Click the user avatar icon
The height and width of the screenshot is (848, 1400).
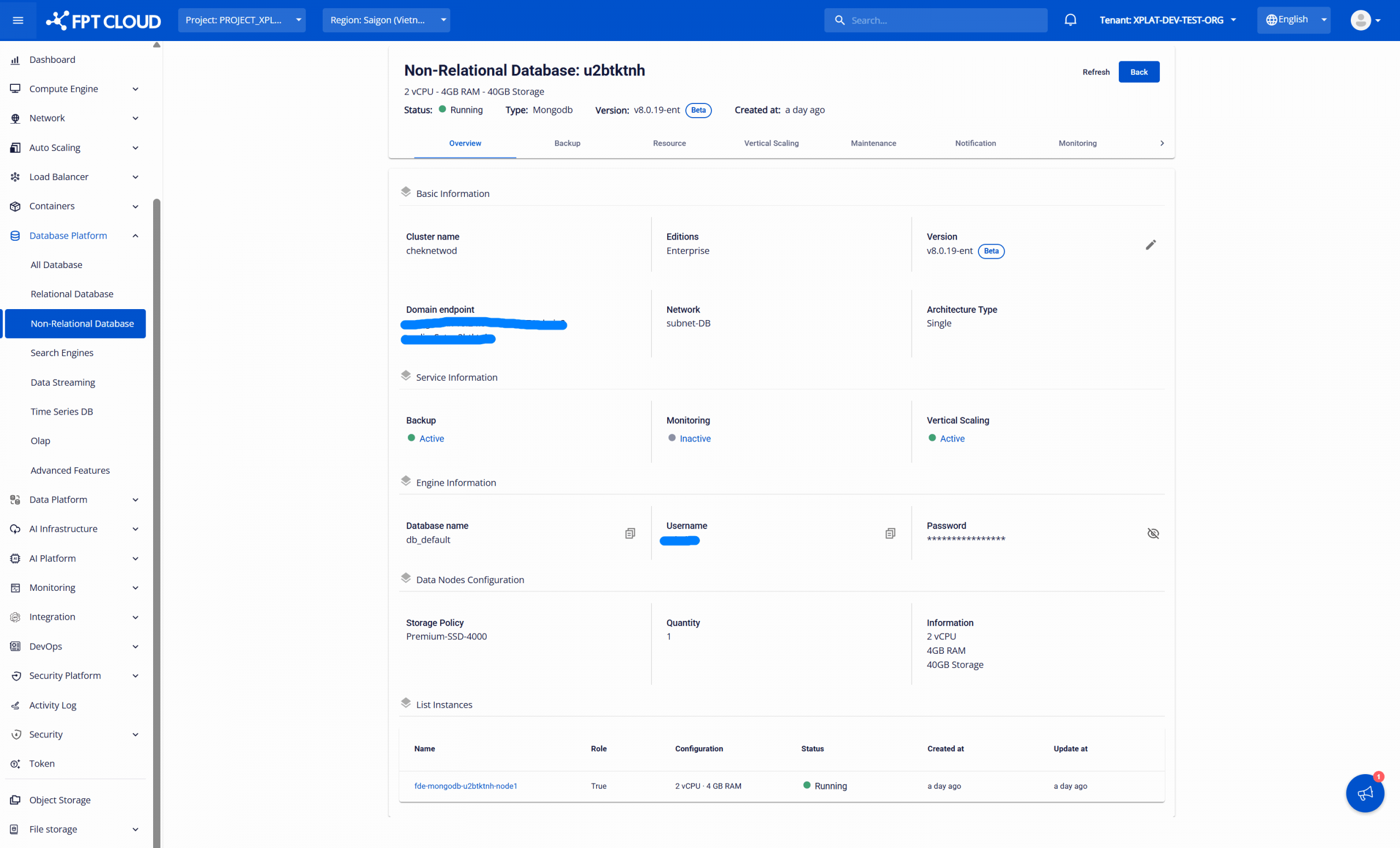pyautogui.click(x=1360, y=20)
